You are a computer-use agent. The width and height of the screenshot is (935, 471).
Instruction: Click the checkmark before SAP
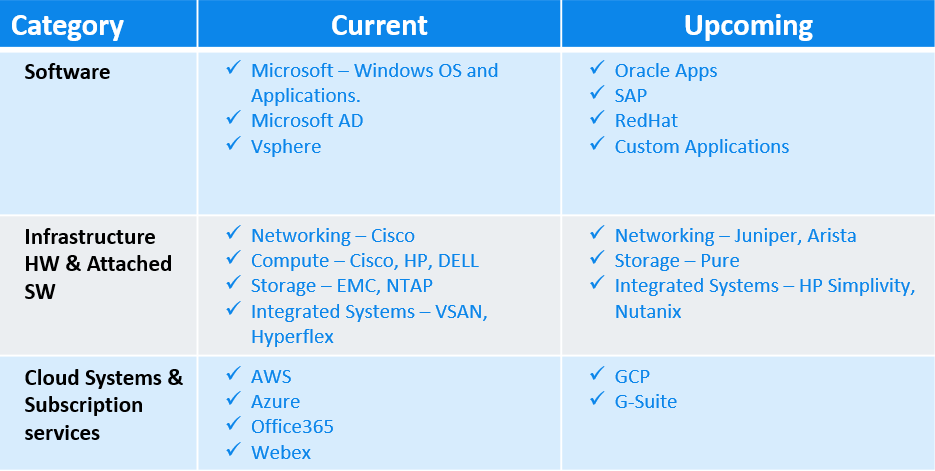(597, 93)
